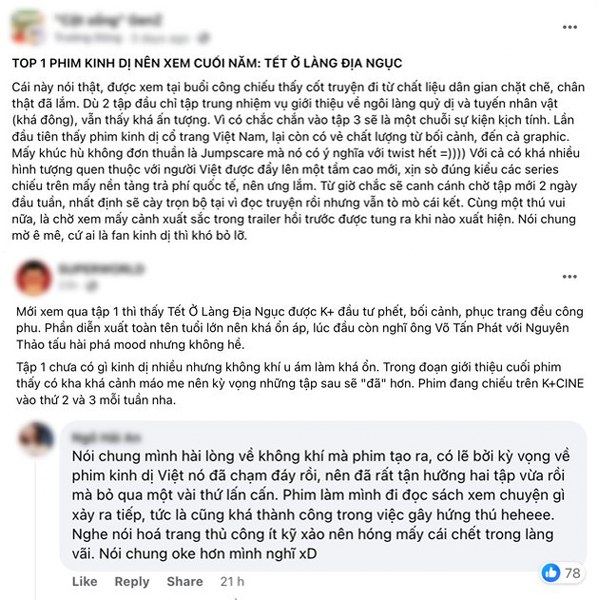Open the first post's blurred author name
The width and height of the screenshot is (597, 600).
[x=108, y=20]
